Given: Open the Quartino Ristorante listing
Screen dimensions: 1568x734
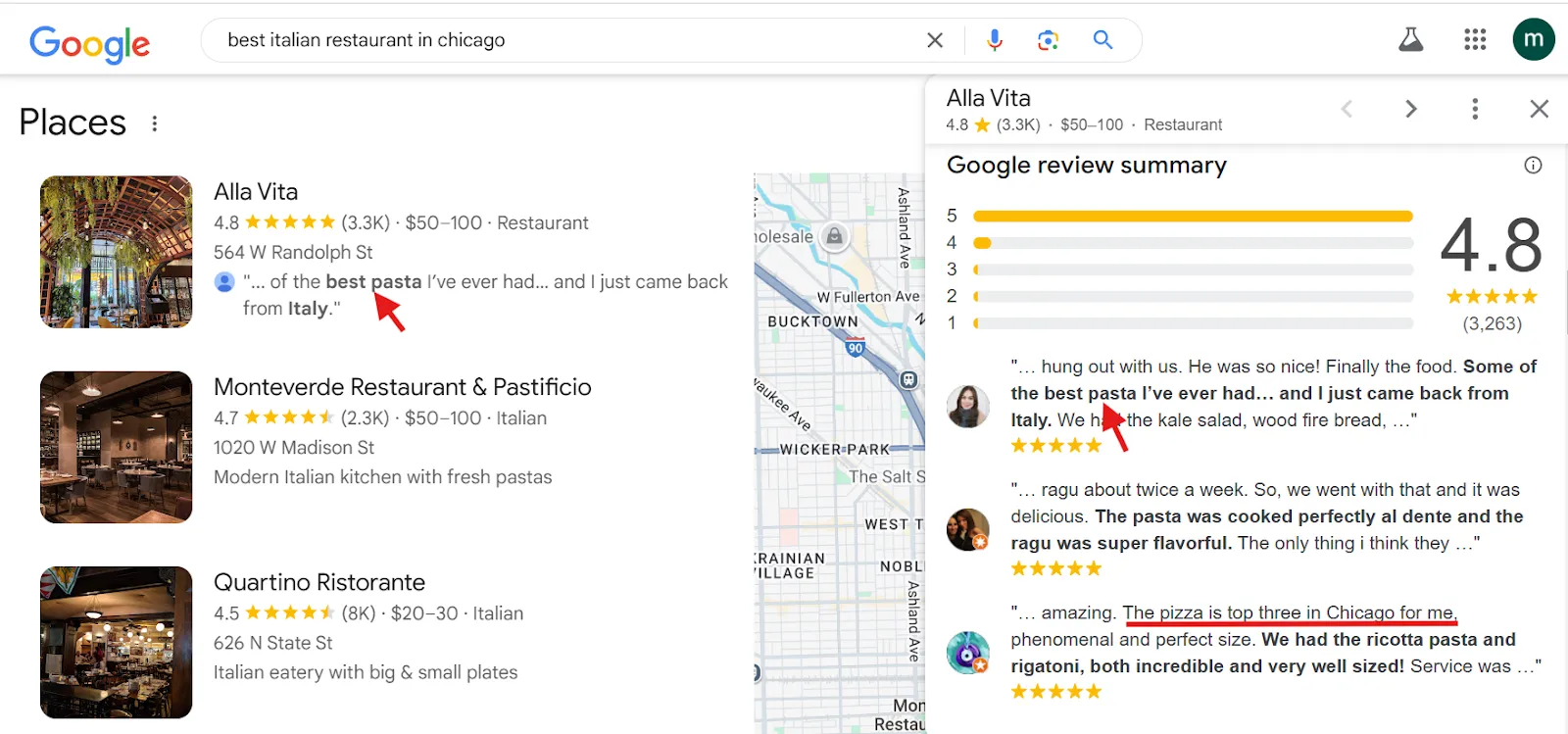Looking at the screenshot, I should (x=319, y=583).
